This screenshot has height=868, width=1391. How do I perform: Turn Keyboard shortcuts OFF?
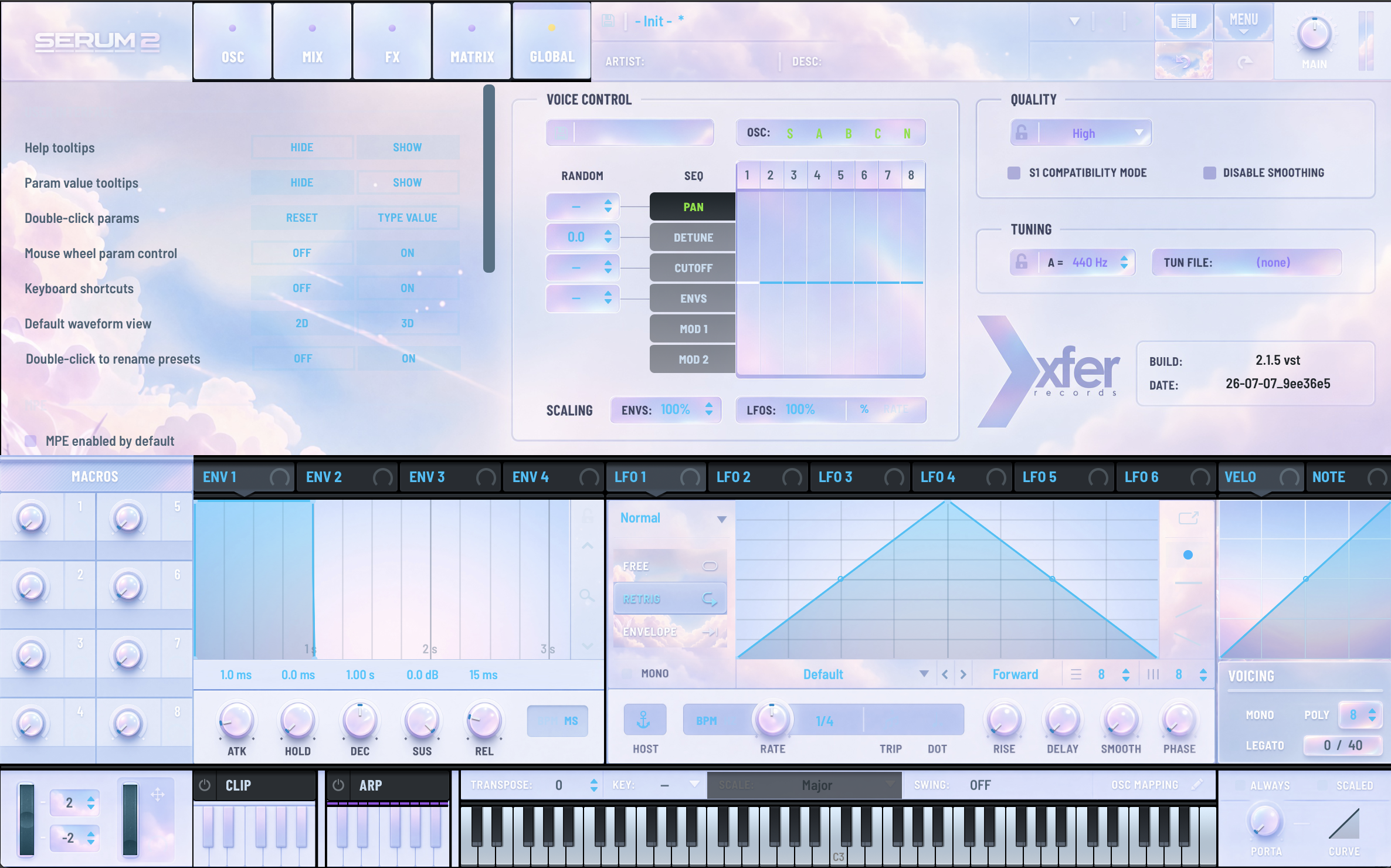(x=302, y=288)
